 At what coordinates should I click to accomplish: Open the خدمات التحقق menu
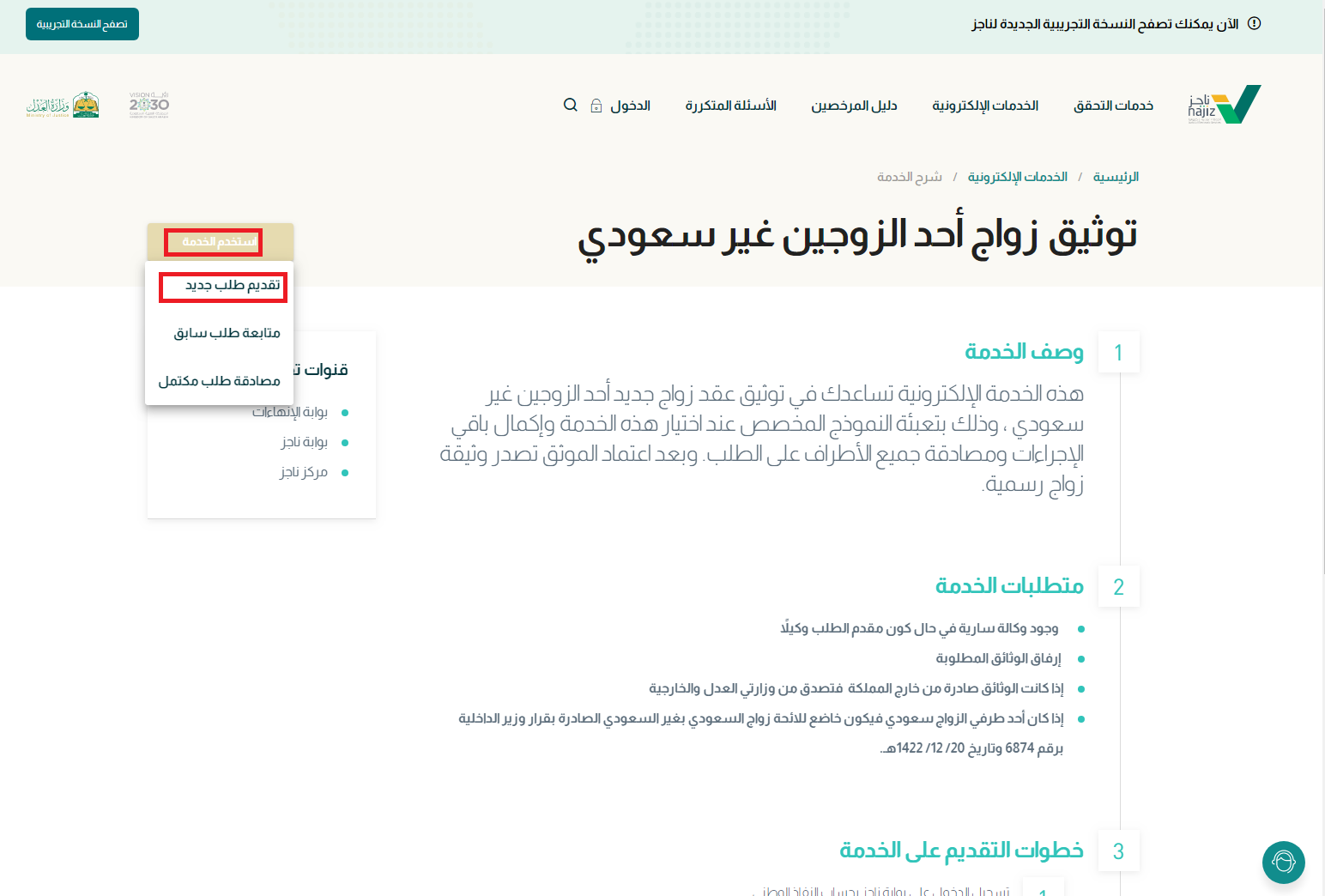coord(1113,106)
